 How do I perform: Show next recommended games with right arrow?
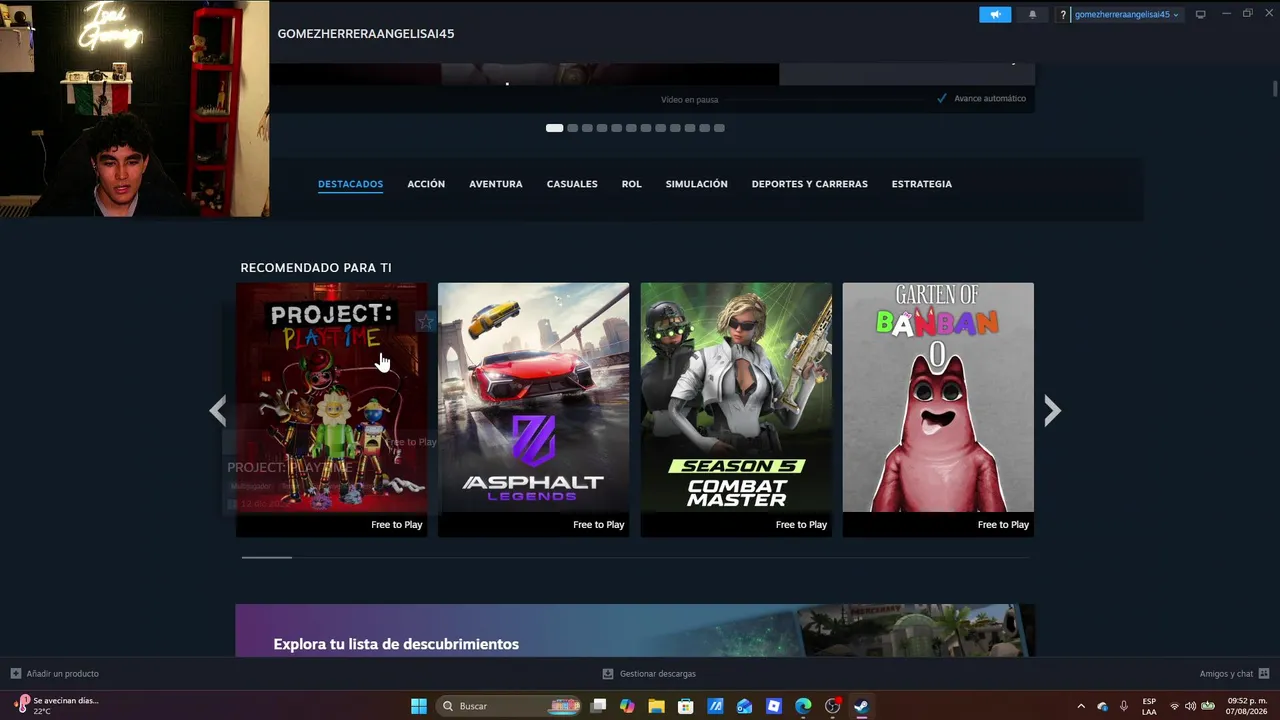coord(1052,410)
